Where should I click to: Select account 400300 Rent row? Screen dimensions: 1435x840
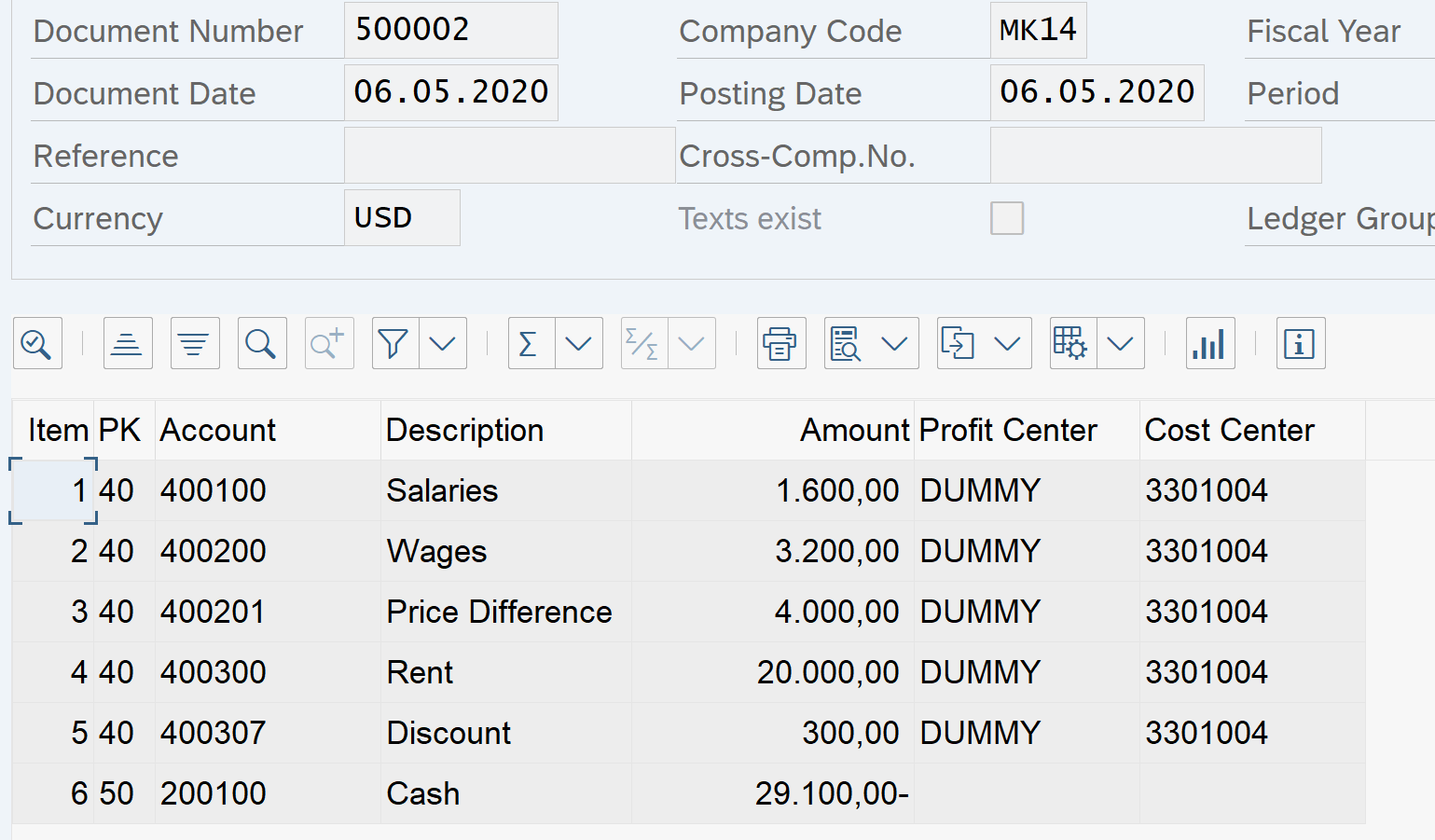click(213, 672)
